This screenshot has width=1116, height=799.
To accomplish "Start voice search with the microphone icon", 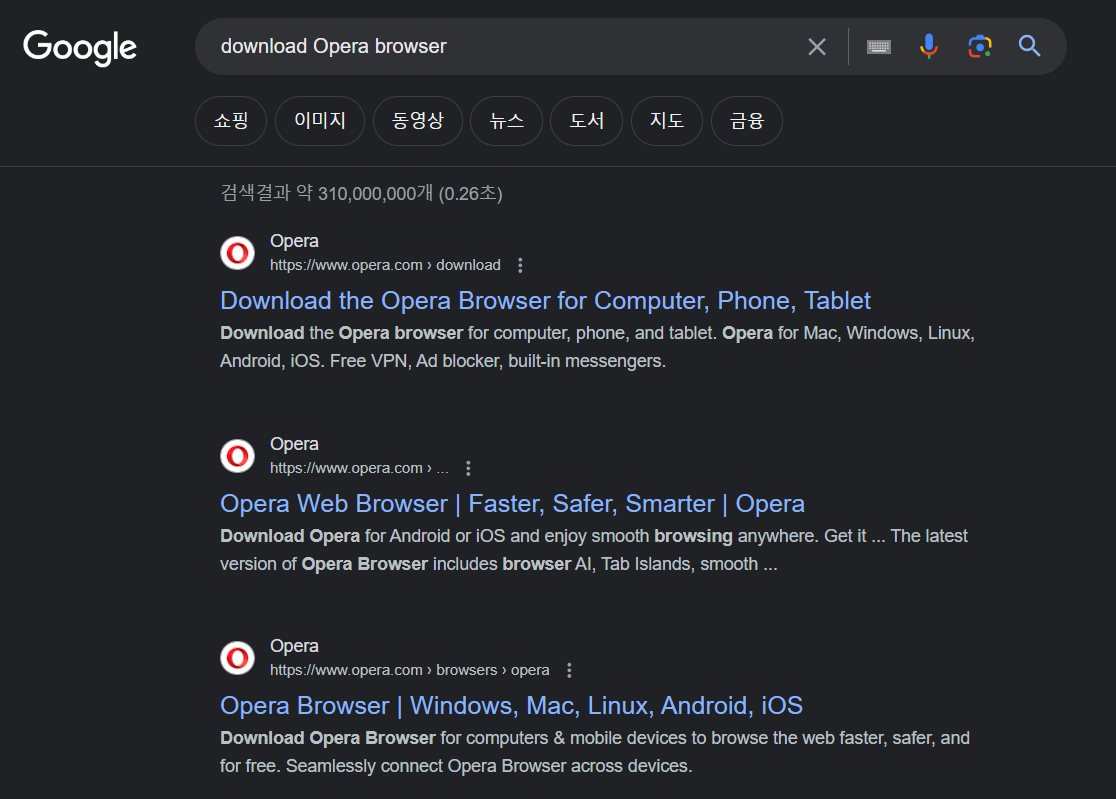I will (928, 46).
